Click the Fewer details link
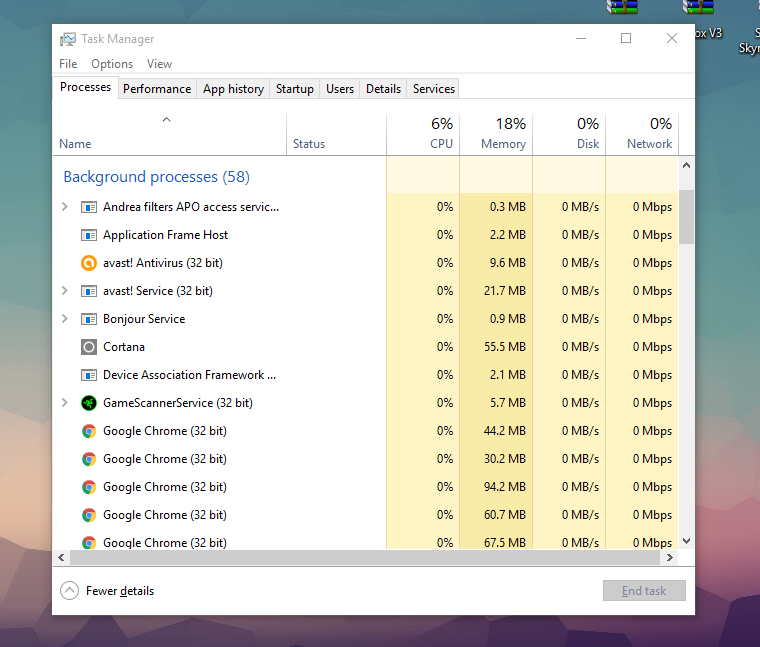The width and height of the screenshot is (760, 647). click(120, 591)
